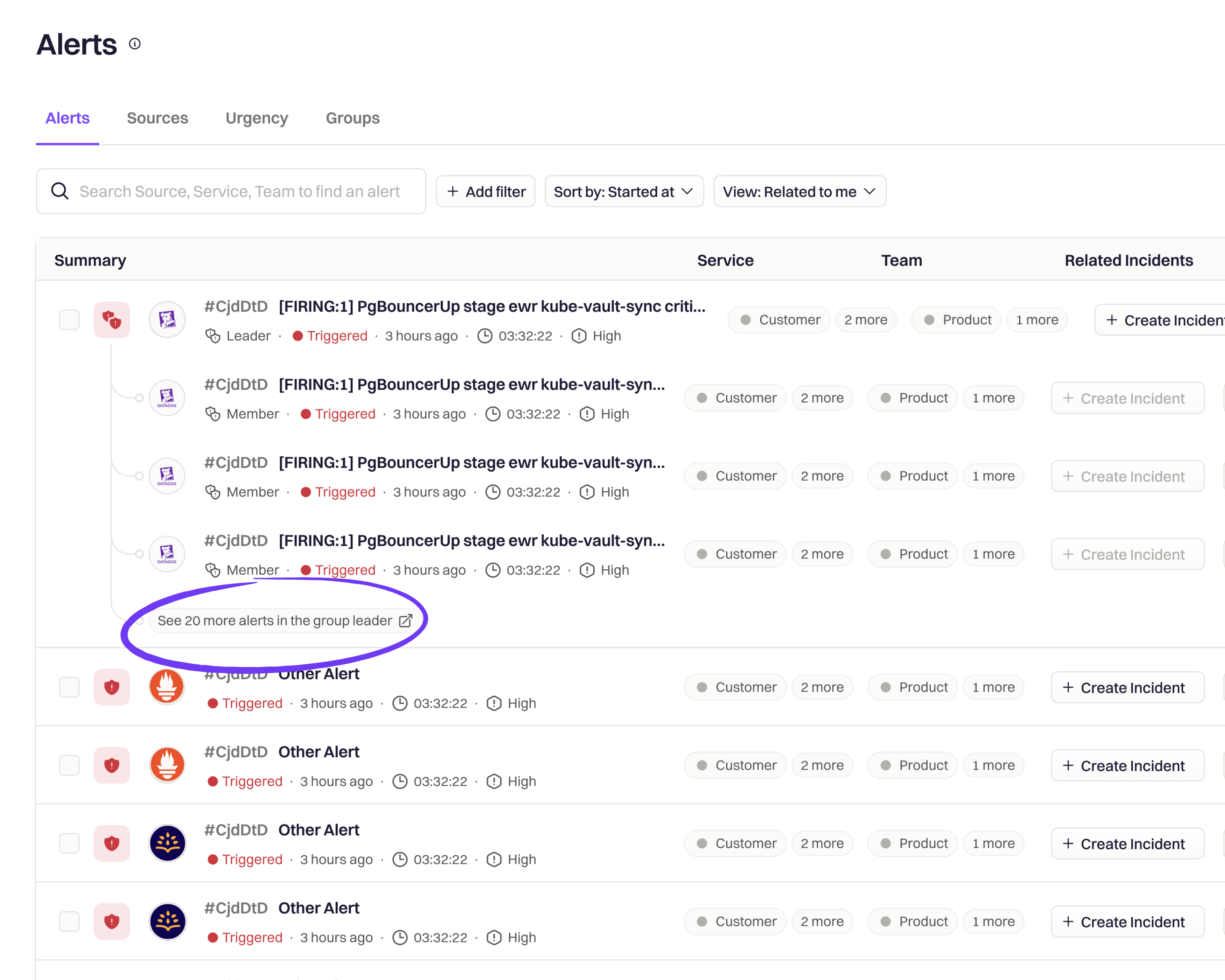The width and height of the screenshot is (1225, 980).
Task: Expand the '2 more' services on leader alert
Action: click(x=865, y=320)
